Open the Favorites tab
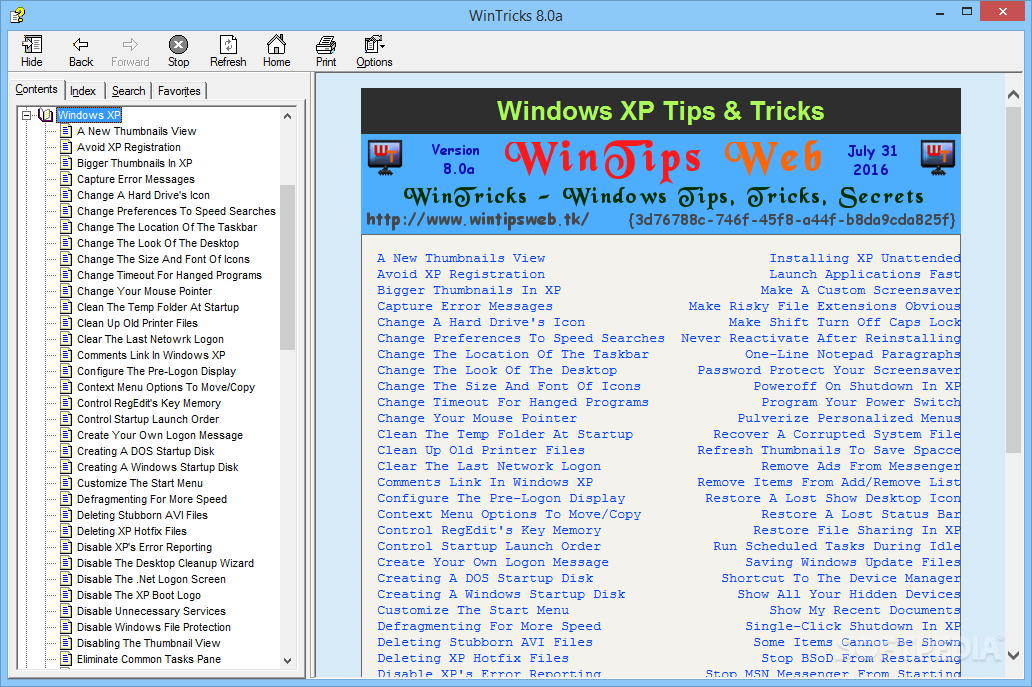 pyautogui.click(x=179, y=91)
